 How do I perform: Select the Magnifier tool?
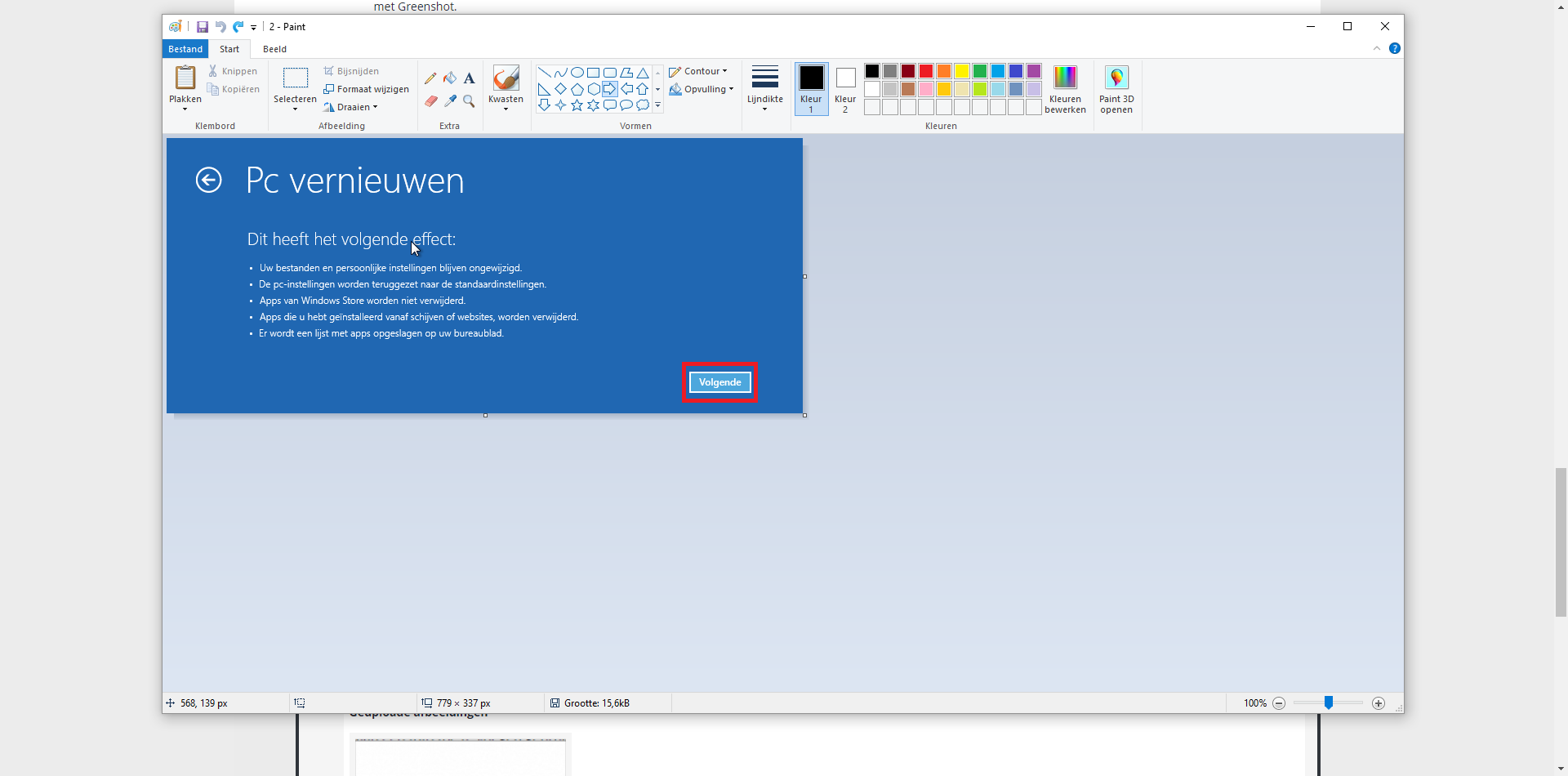[x=469, y=101]
